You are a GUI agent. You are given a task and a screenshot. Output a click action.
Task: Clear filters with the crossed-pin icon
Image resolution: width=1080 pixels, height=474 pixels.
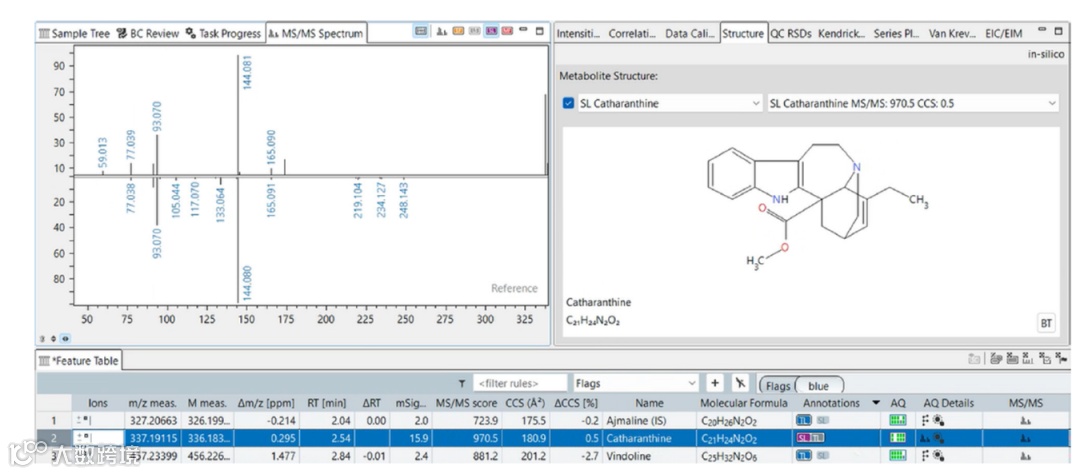click(739, 383)
